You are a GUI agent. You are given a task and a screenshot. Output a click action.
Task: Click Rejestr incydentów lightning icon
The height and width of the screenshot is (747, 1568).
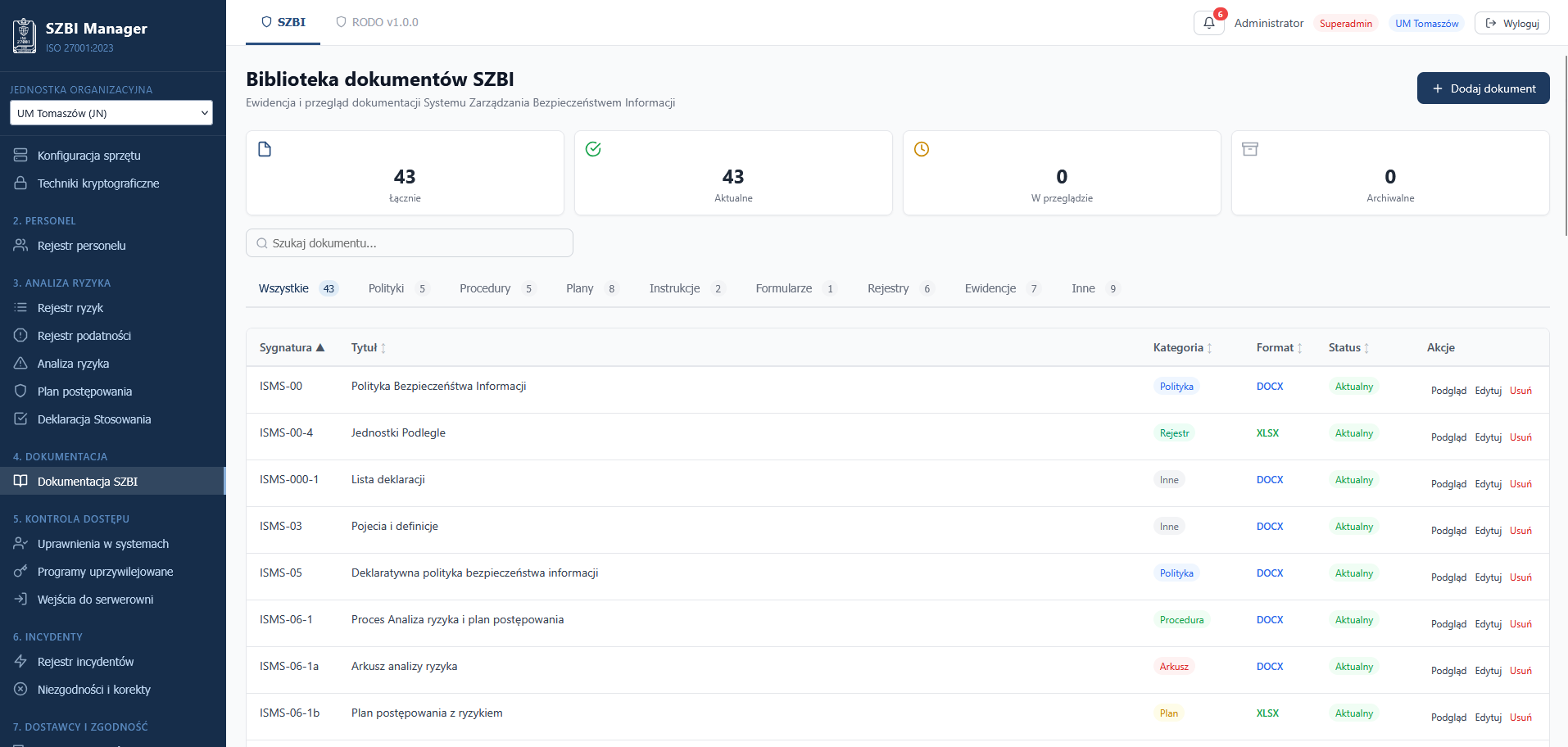point(20,661)
